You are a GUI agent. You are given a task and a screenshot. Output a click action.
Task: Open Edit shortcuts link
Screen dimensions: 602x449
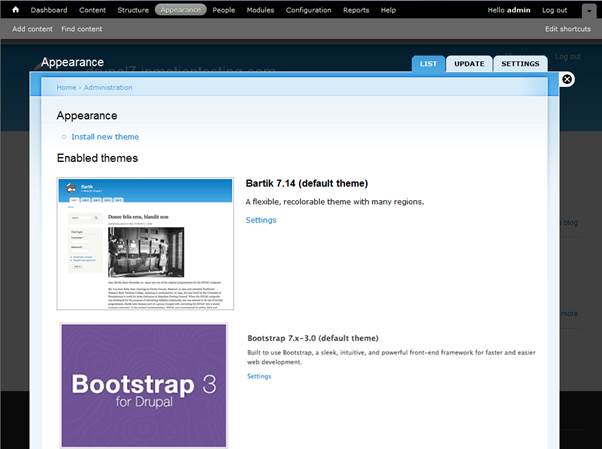[x=568, y=29]
